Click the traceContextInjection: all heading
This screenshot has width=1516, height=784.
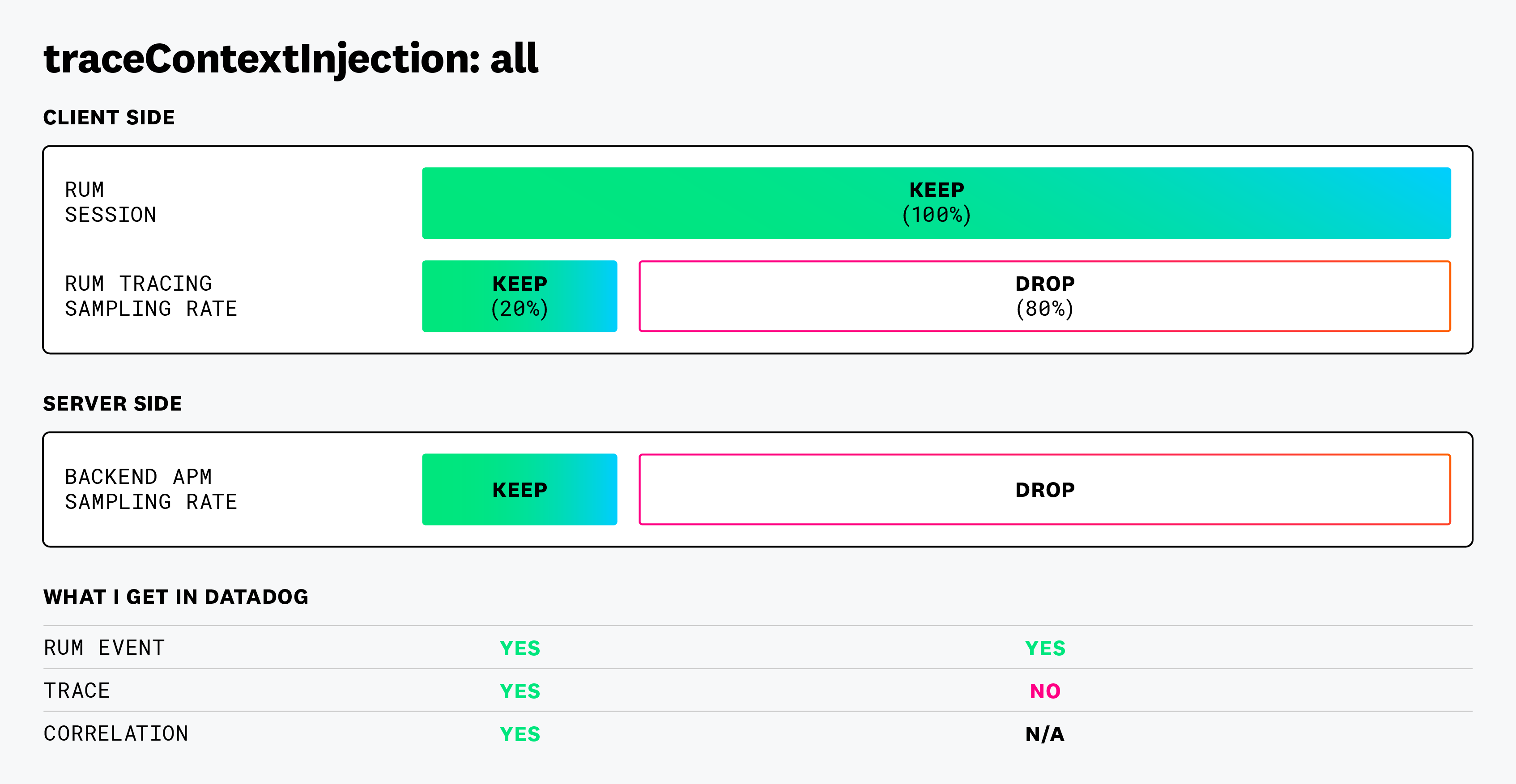tap(291, 59)
